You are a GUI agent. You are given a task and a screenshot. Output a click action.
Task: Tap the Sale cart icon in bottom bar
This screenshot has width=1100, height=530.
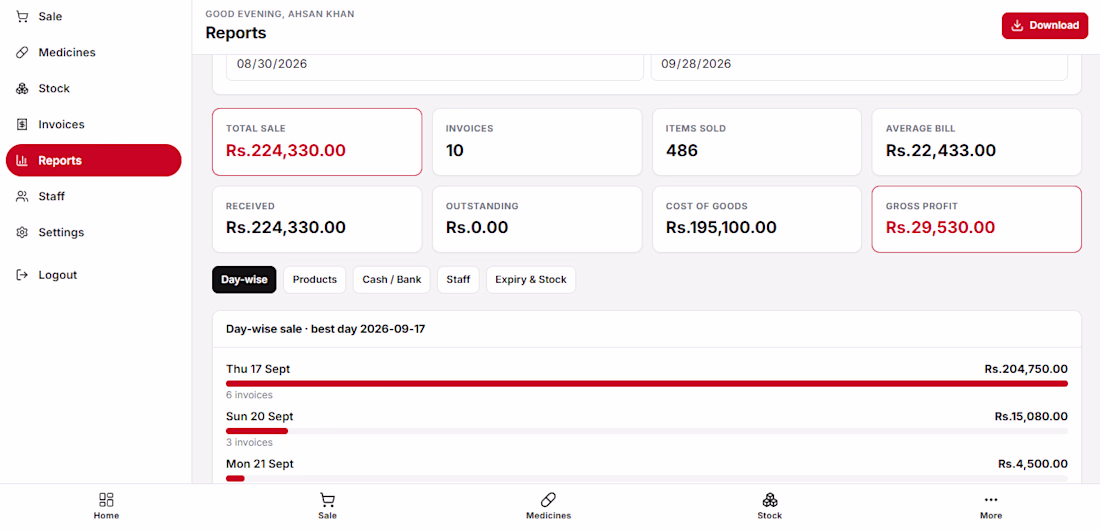pos(327,499)
